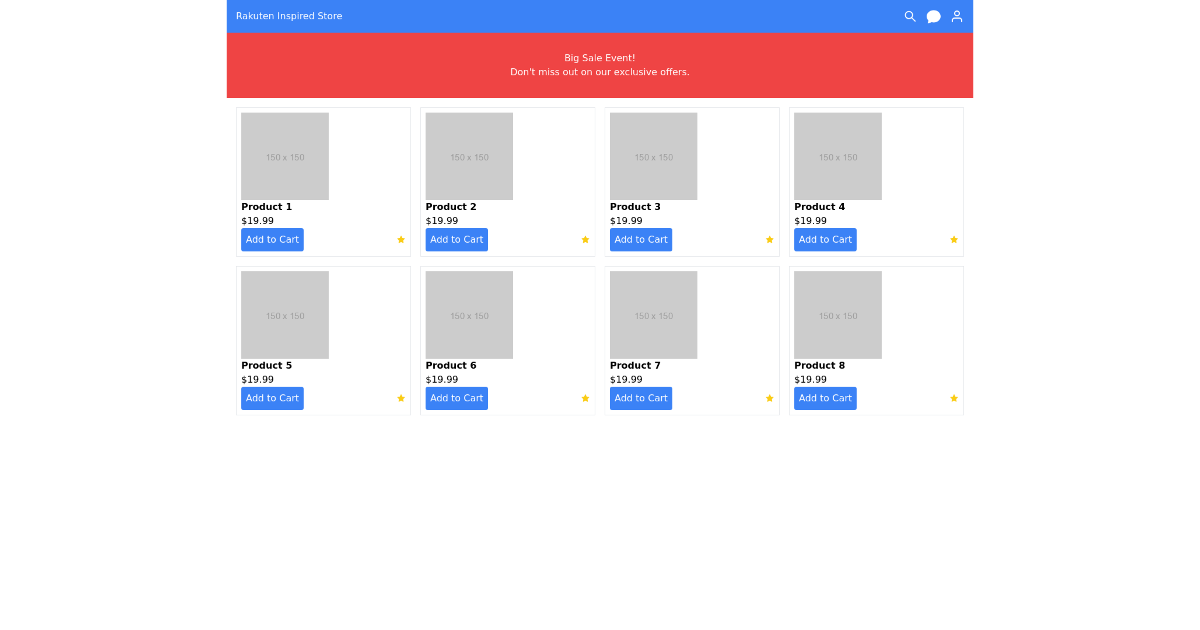Click the Product 3 image thumbnail
Image resolution: width=1200 pixels, height=630 pixels.
(653, 156)
